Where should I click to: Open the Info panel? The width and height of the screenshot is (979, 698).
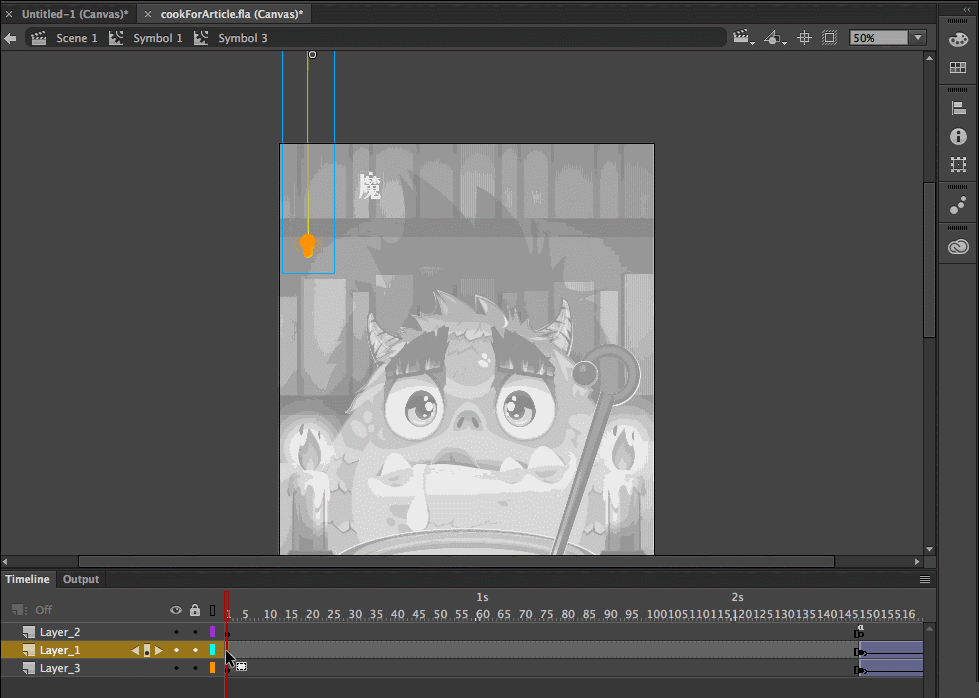(x=958, y=136)
